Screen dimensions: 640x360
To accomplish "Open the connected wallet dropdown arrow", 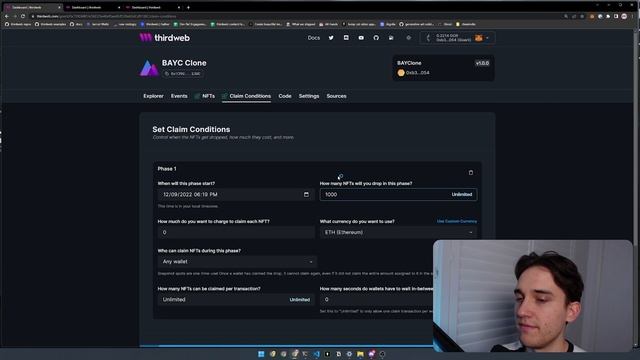I will [487, 38].
